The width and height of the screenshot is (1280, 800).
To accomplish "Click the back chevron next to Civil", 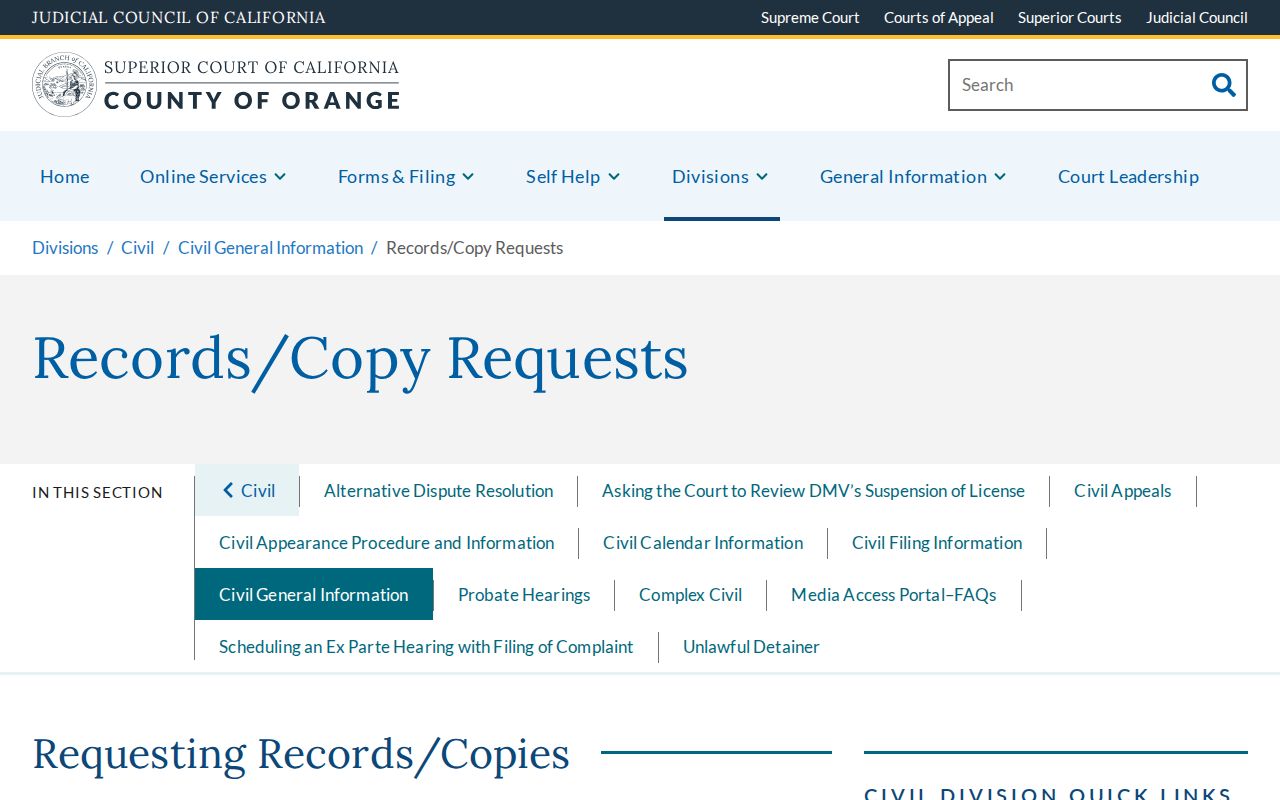I will (x=228, y=490).
